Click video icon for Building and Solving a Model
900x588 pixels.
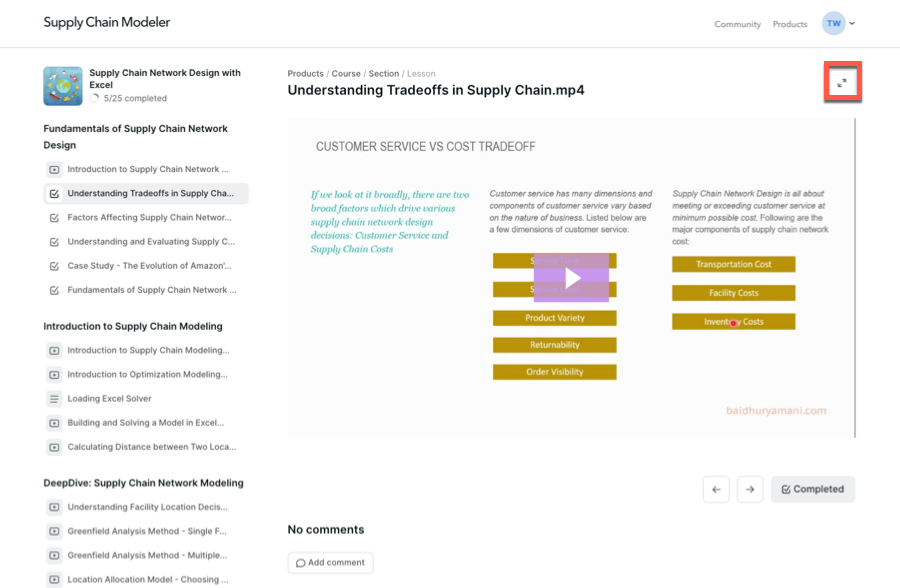click(54, 423)
